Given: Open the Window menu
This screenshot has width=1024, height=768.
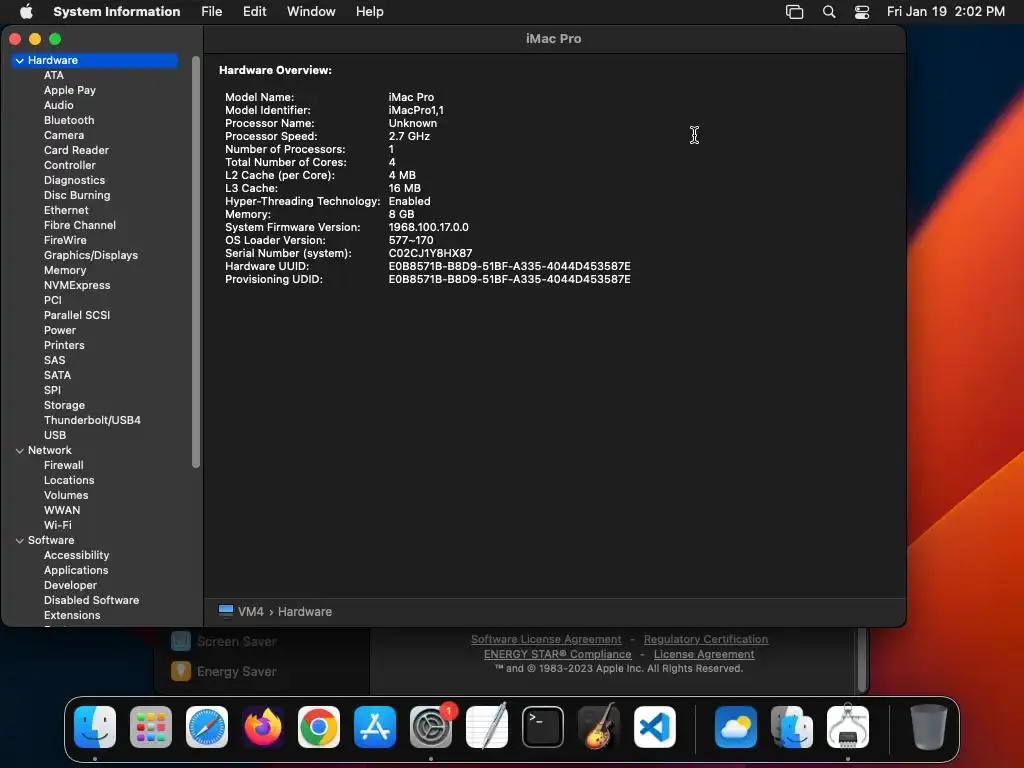Looking at the screenshot, I should [311, 12].
